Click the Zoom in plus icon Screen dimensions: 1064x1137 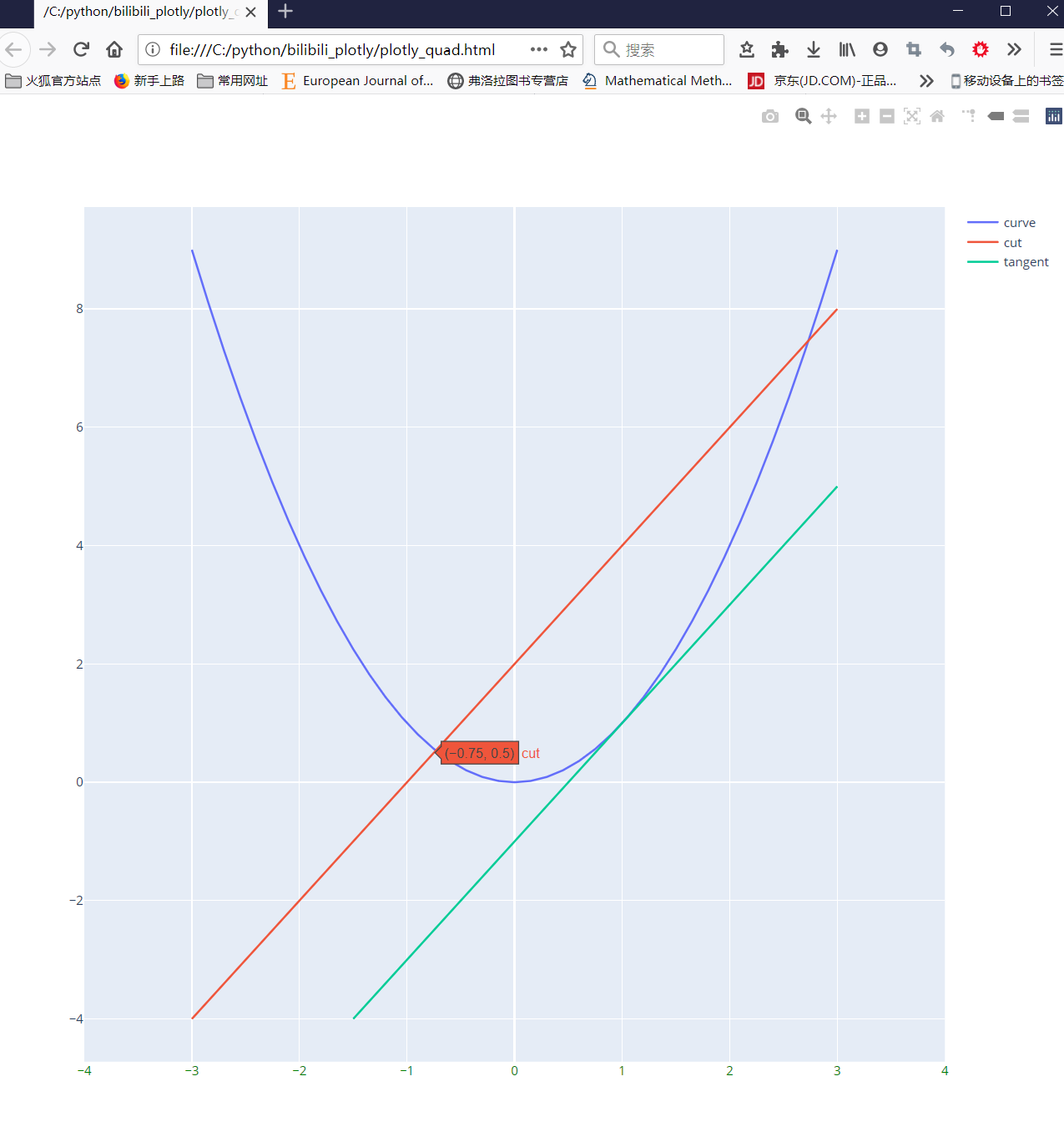coord(862,116)
